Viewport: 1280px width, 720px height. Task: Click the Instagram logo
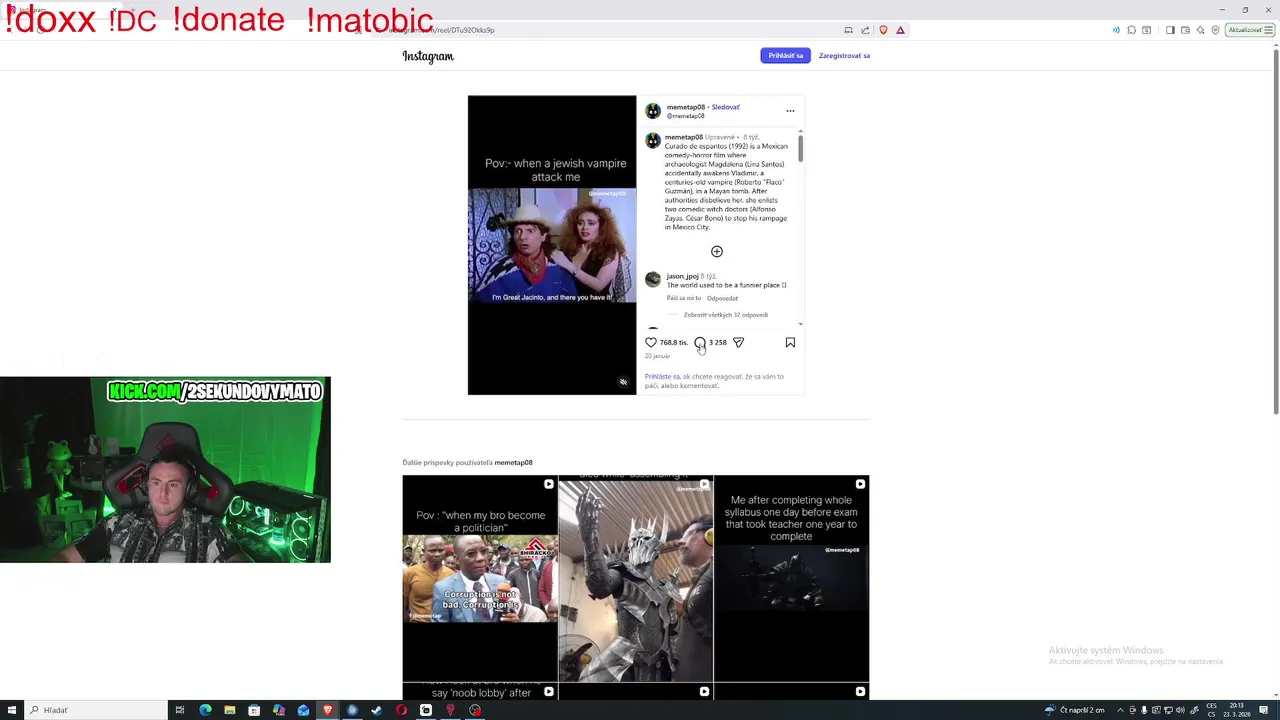(x=428, y=56)
